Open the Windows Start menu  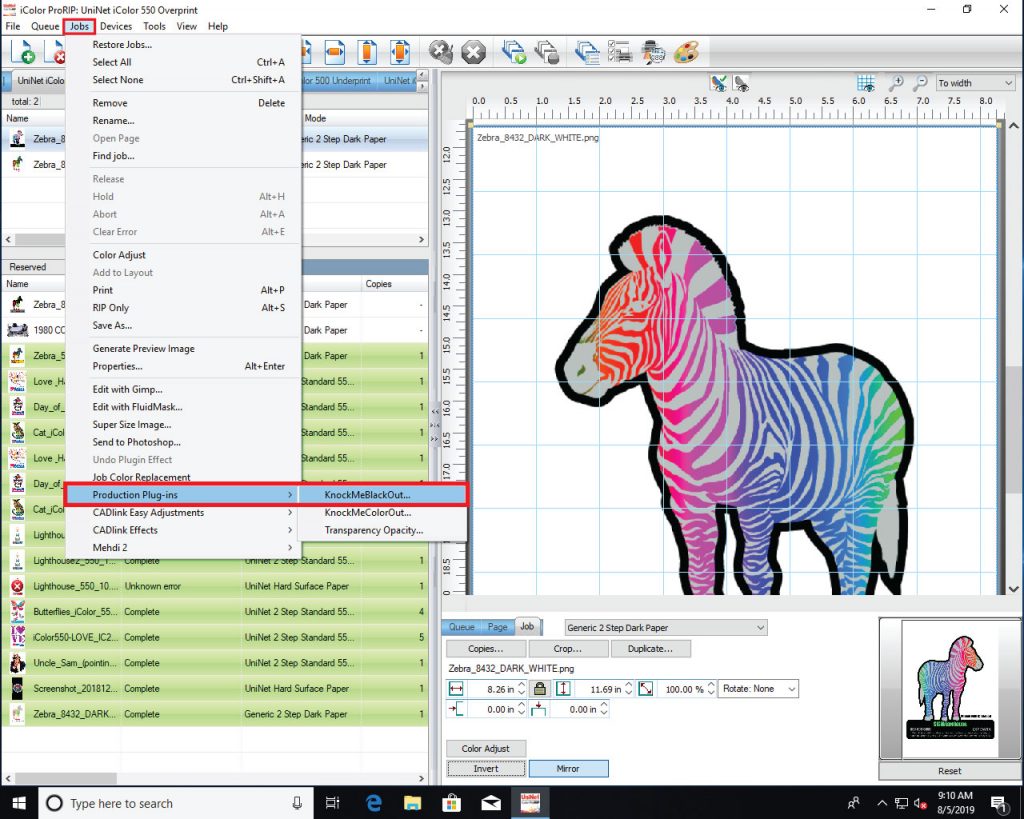pyautogui.click(x=19, y=803)
